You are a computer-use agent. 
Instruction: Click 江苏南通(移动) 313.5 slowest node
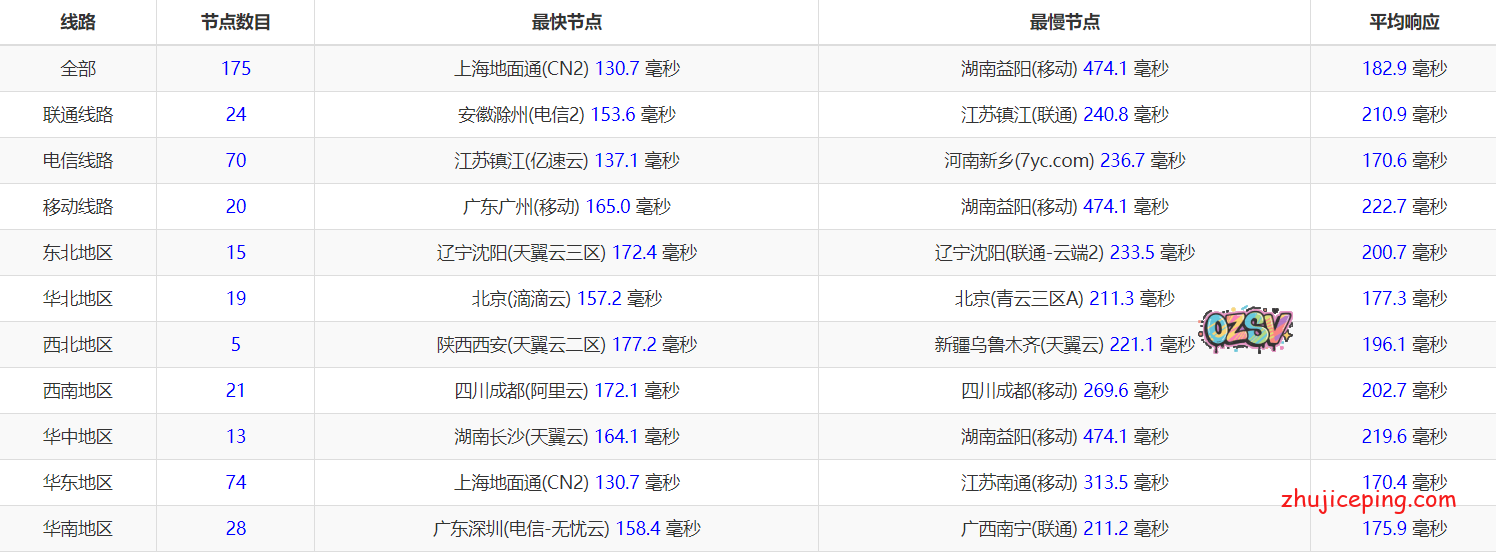pos(1064,483)
